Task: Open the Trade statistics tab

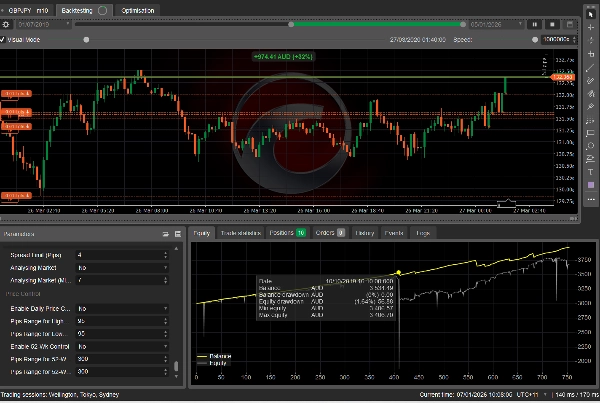Action: [241, 232]
